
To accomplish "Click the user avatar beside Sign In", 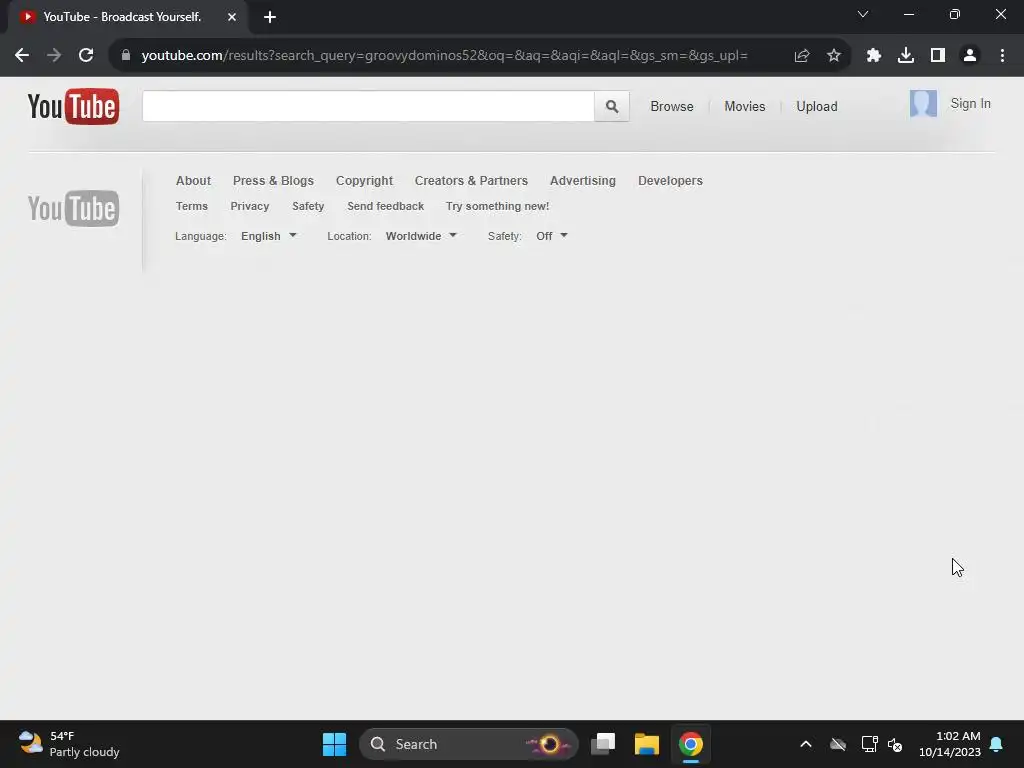I will (x=923, y=104).
